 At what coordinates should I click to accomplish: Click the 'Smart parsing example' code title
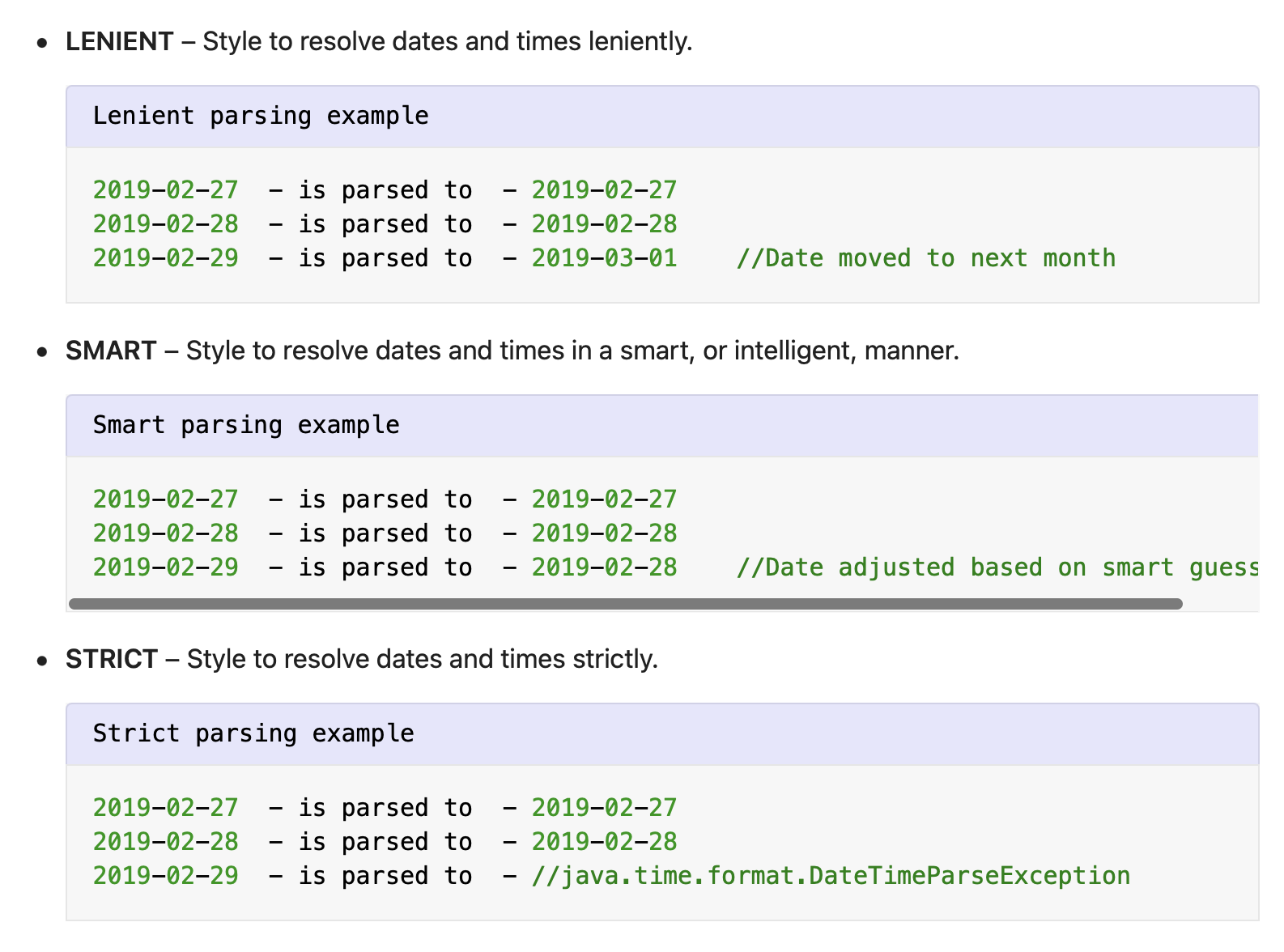point(246,425)
